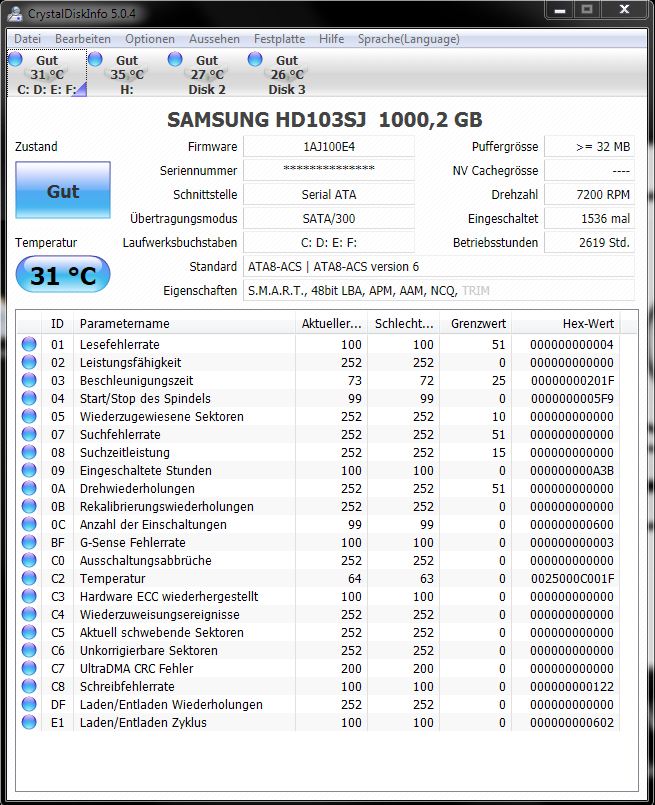Click status orb of Suchfehlerrate row

tap(29, 434)
